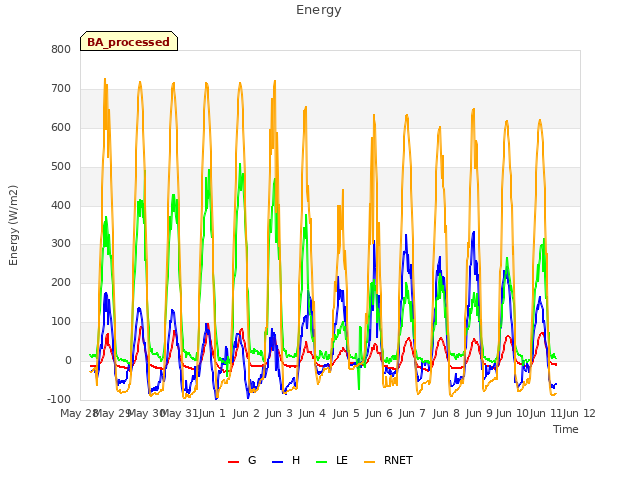Screen dimensions: 640x480
Task: Click the Jun 8 x-axis tick label
Action: 446,413
